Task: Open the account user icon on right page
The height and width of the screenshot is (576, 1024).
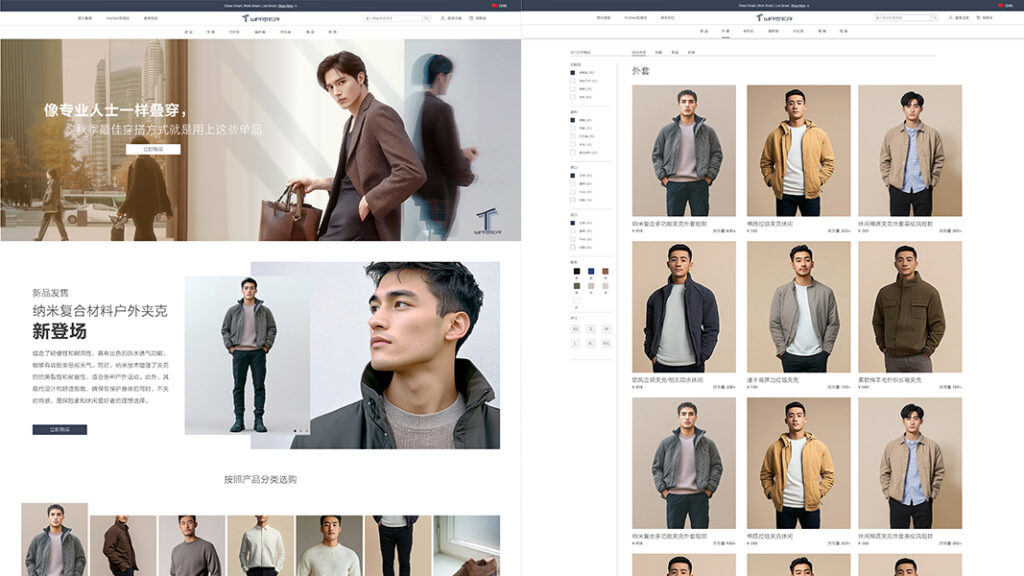Action: (x=950, y=18)
